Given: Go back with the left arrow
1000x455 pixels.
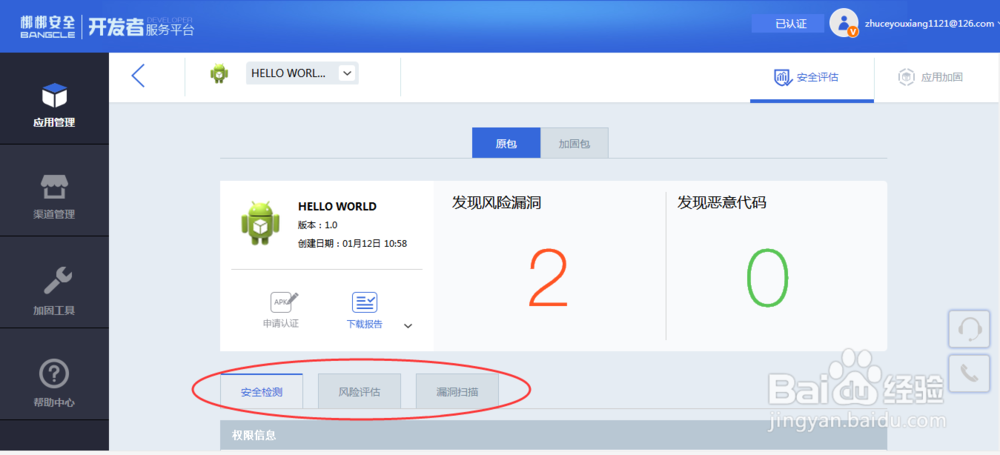Looking at the screenshot, I should tap(138, 75).
